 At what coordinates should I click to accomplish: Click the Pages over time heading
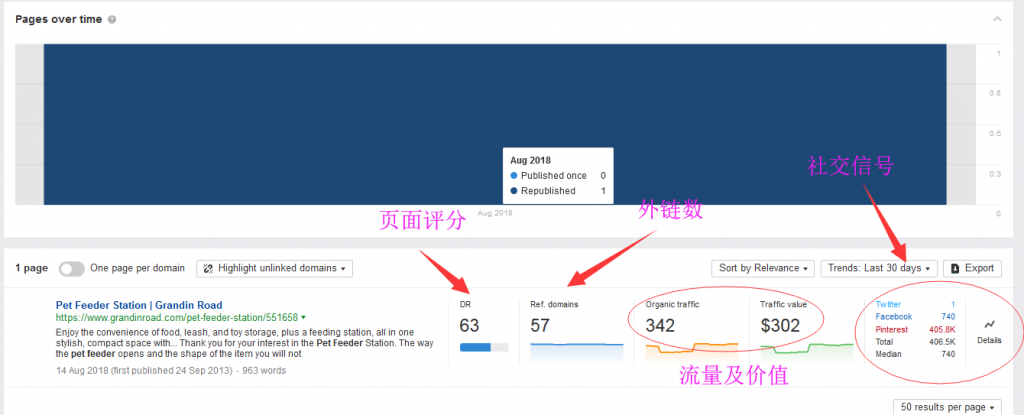pos(59,20)
